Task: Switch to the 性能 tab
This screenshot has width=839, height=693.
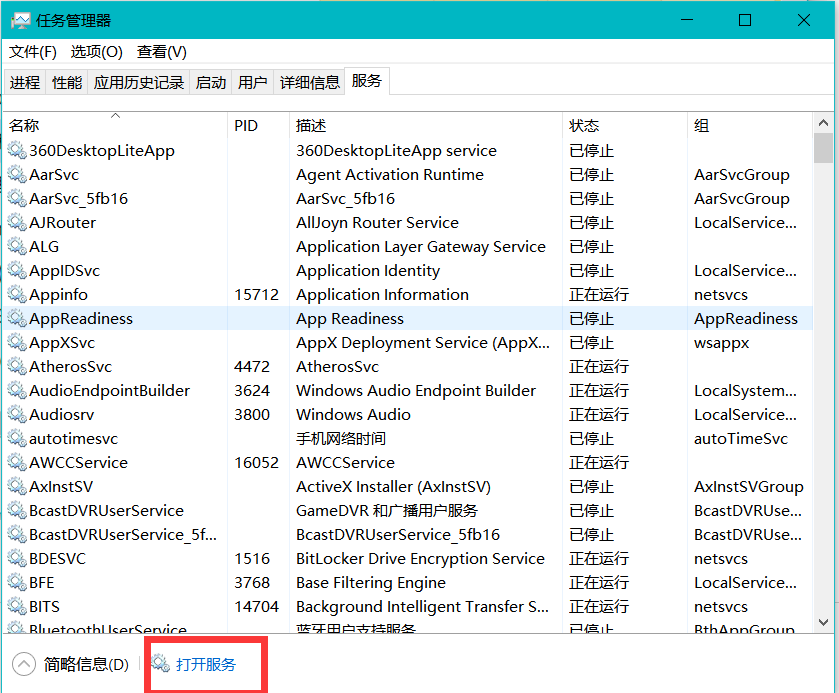Action: [x=67, y=82]
